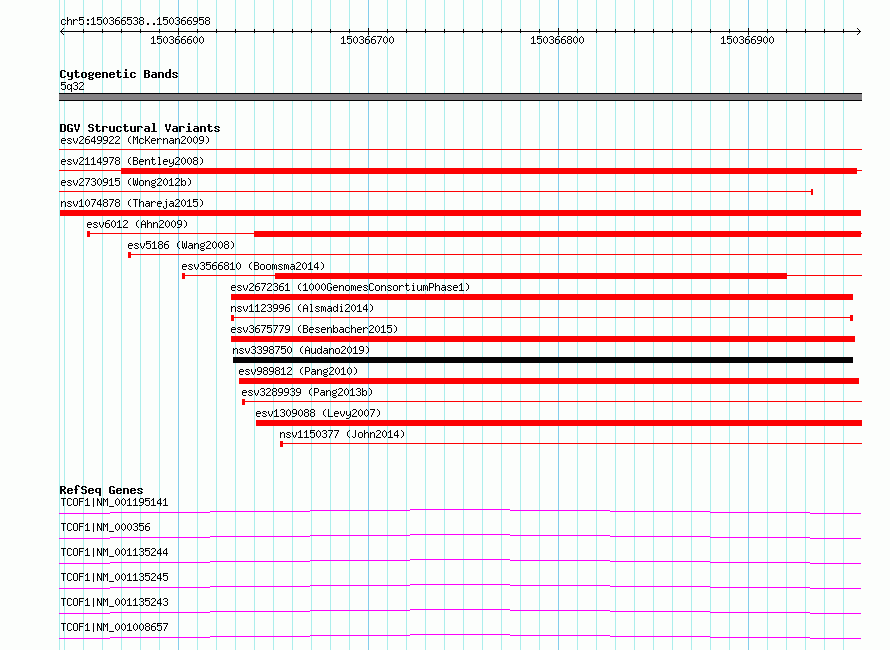
Task: Click the 150366900 ruler position label
Action: tap(747, 40)
